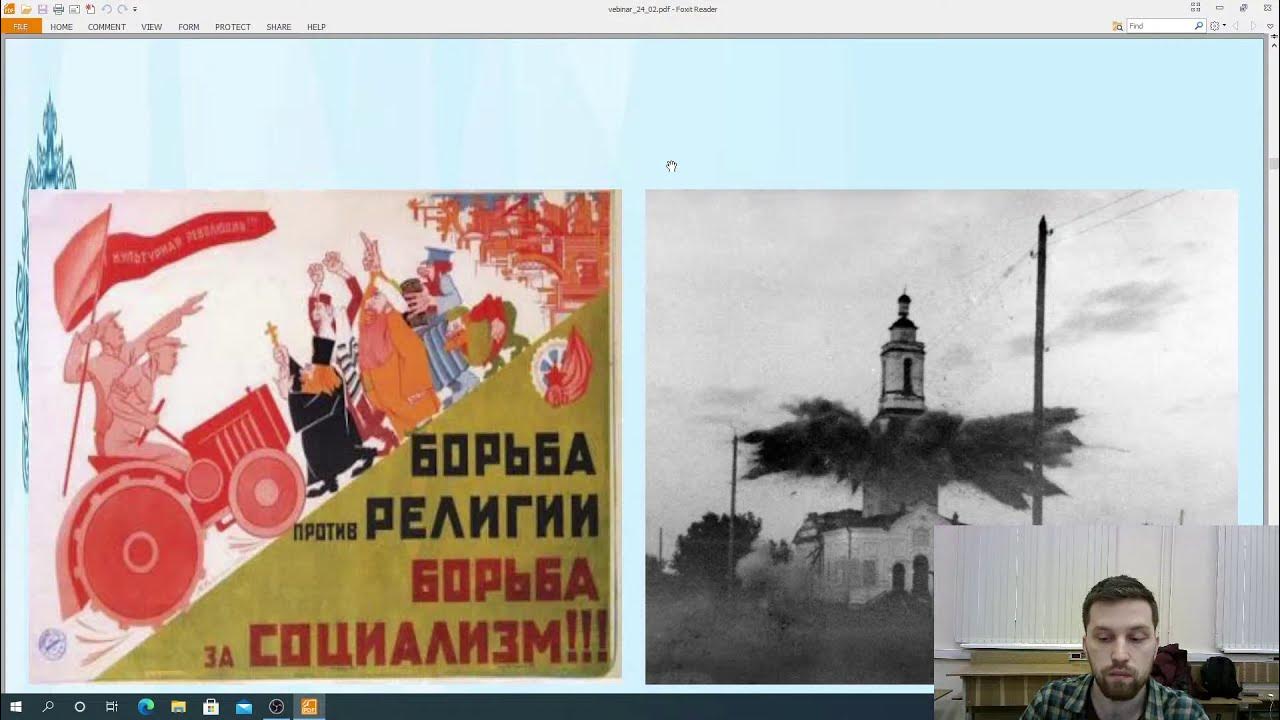Click the Open file folder icon
The height and width of the screenshot is (720, 1280).
pyautogui.click(x=26, y=9)
